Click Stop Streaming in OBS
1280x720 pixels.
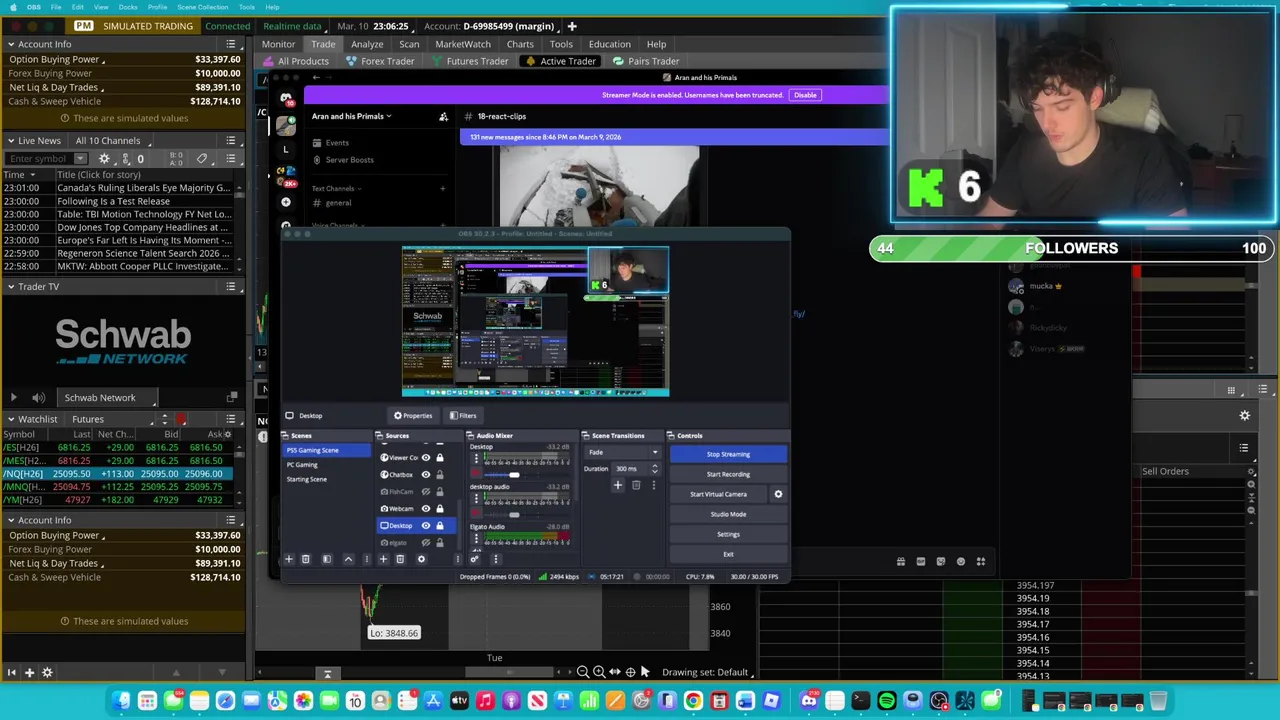728,454
